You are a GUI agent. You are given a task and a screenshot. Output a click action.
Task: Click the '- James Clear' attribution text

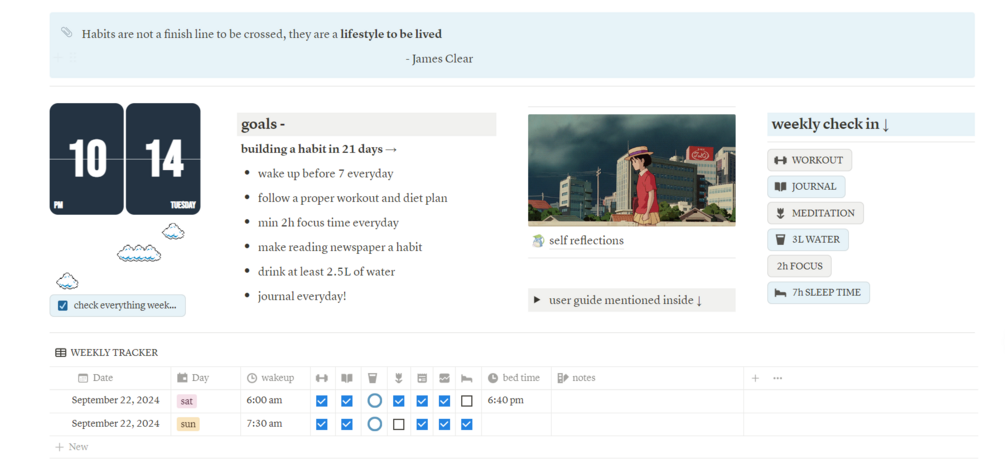[x=439, y=59]
